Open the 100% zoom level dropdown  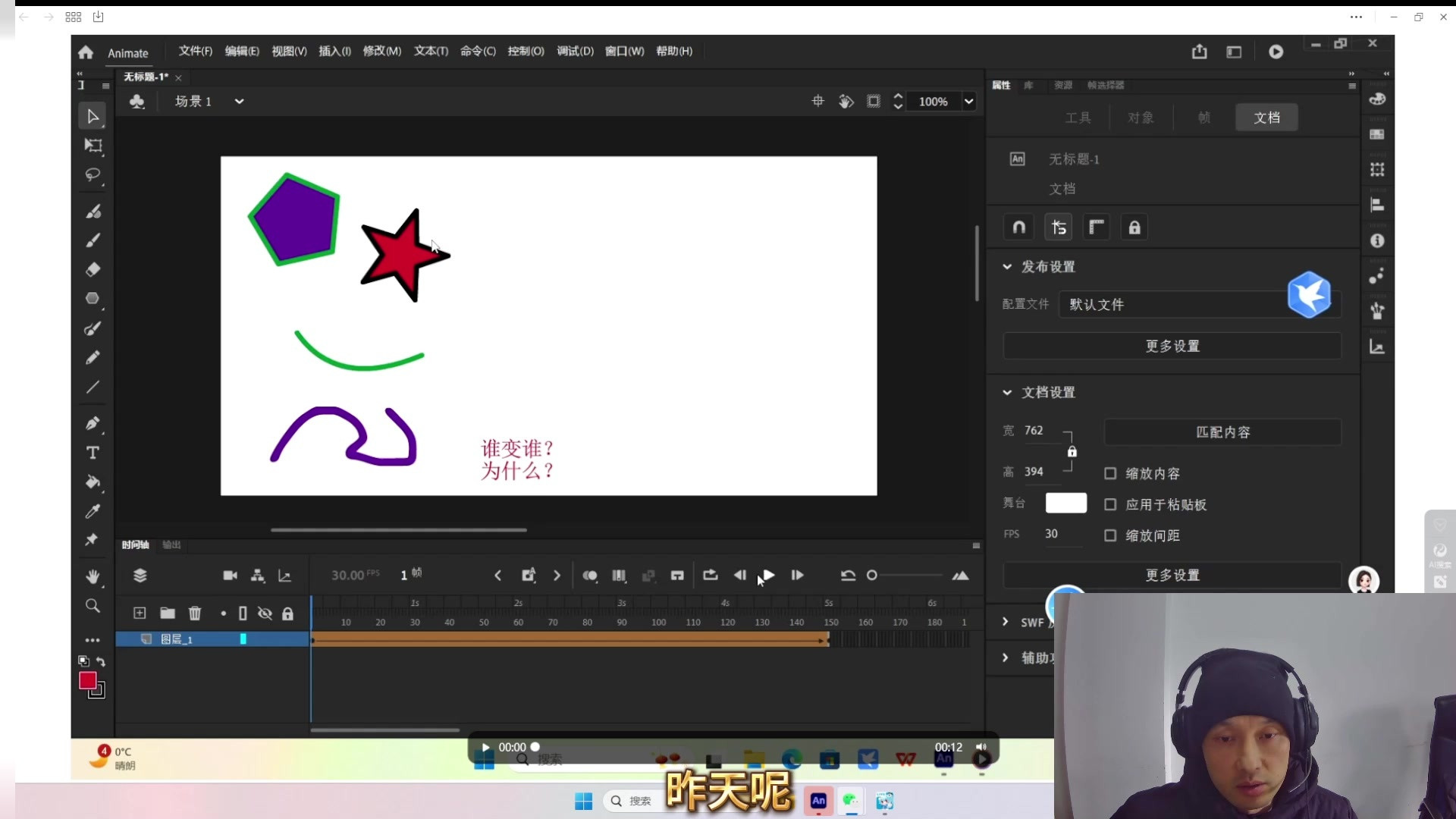coord(968,102)
